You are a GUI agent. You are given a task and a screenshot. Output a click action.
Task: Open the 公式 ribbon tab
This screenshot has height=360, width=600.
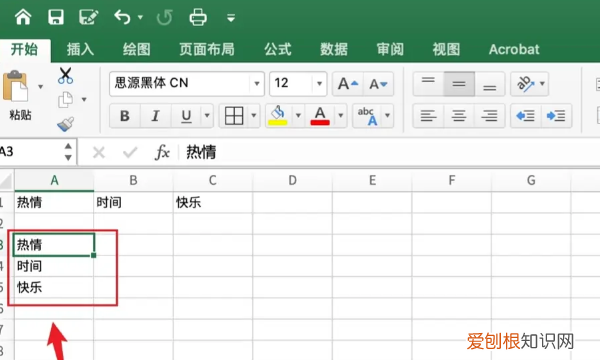click(278, 50)
